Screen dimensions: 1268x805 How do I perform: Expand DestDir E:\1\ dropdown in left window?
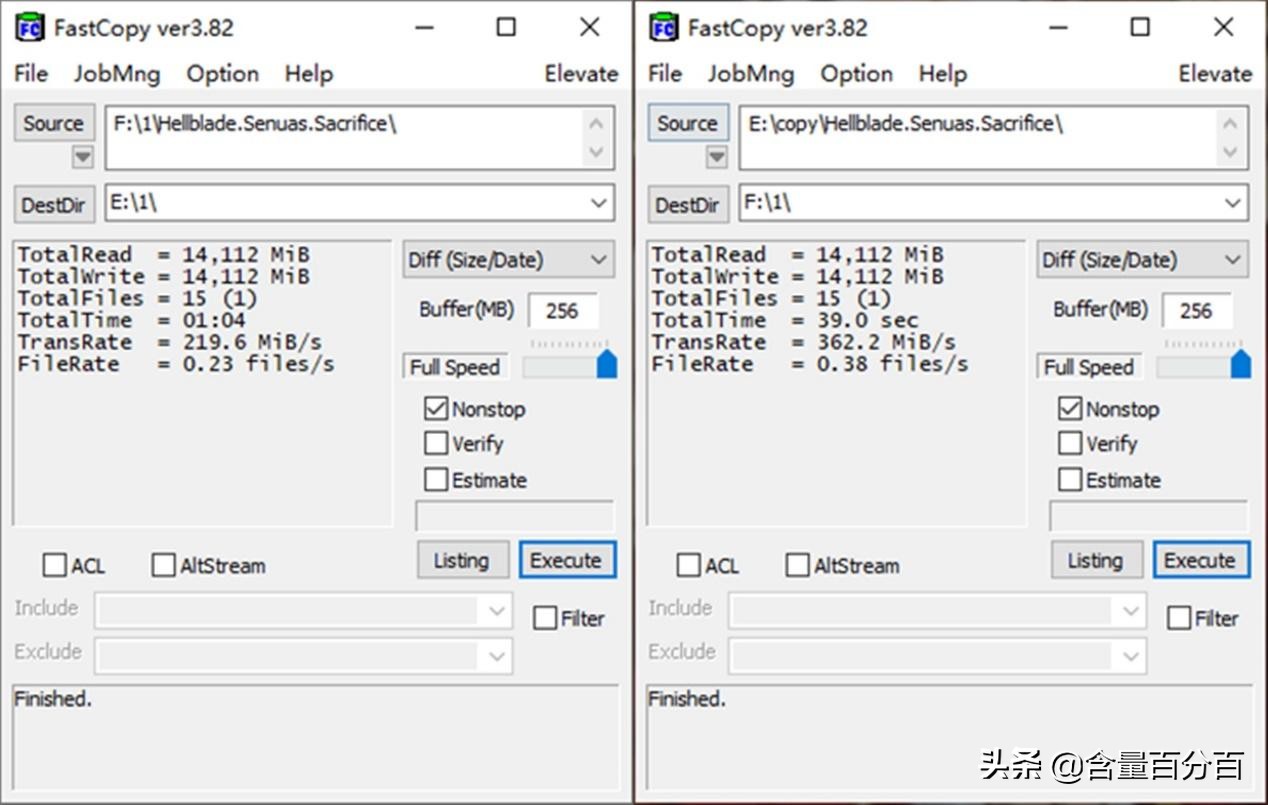tap(599, 203)
